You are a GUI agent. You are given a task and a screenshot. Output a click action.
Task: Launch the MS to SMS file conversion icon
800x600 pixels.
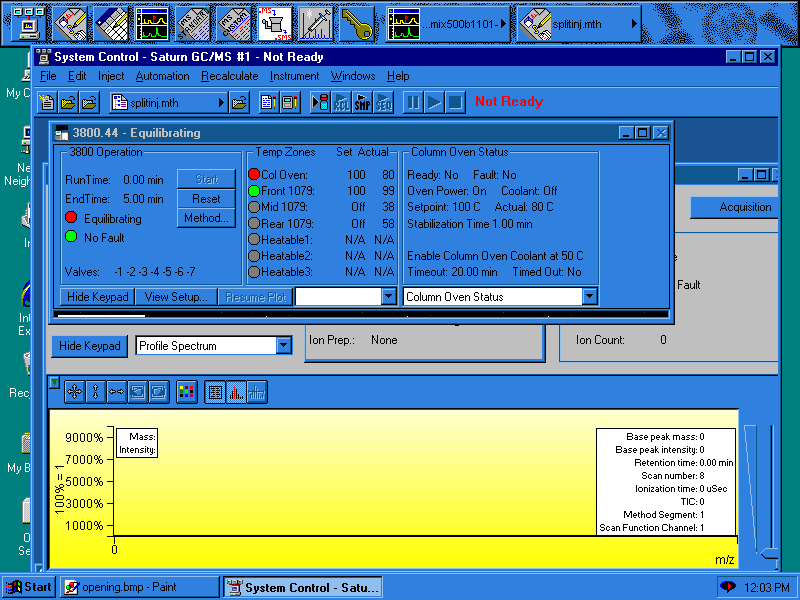(274, 24)
